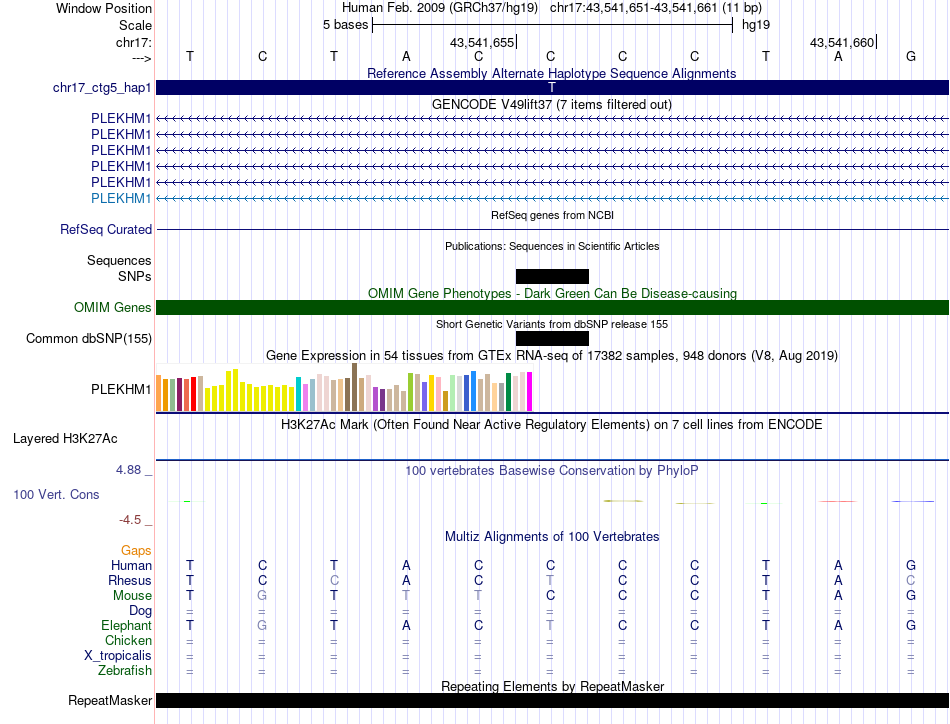The height and width of the screenshot is (724, 950).
Task: Open 100 vertebrates Basewise Conservation by PhyloP title
Action: click(x=552, y=471)
